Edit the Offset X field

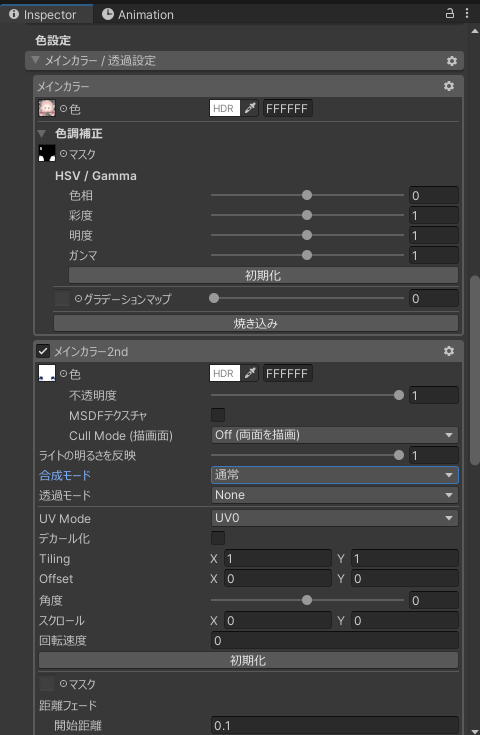point(278,578)
